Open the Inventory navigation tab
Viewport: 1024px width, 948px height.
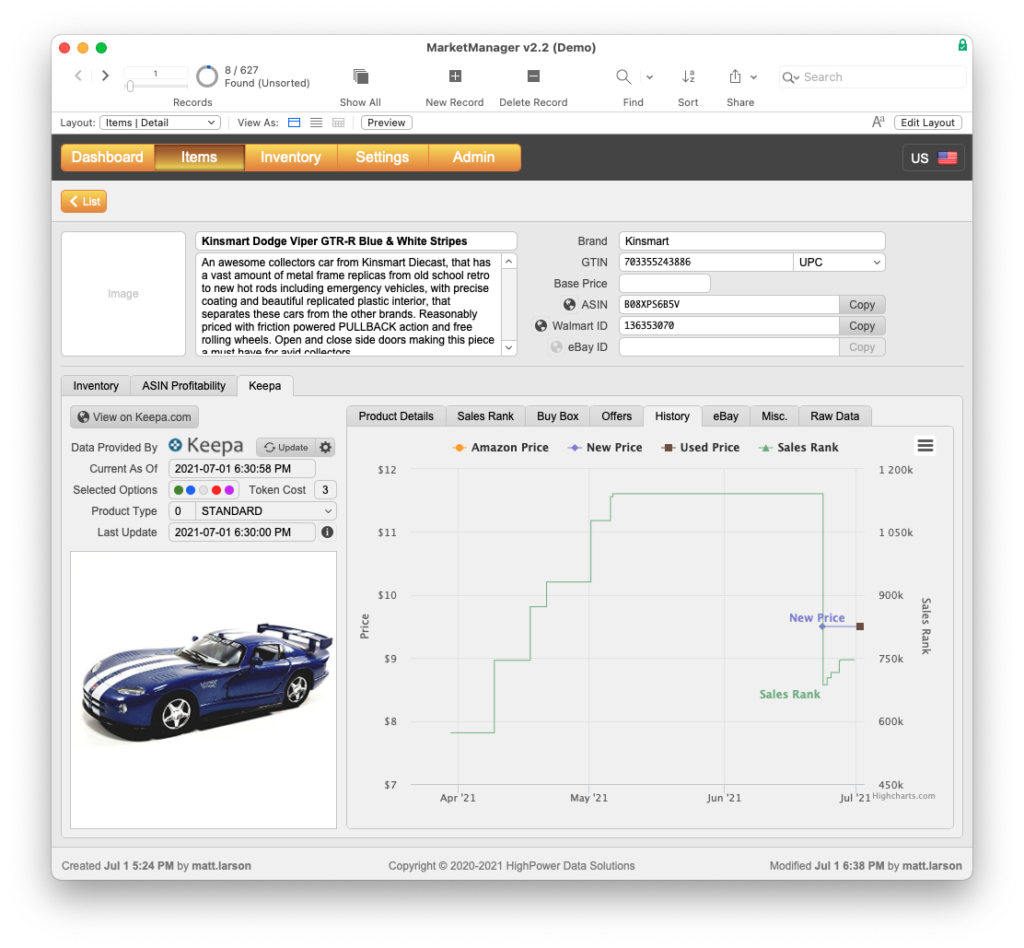[x=290, y=157]
